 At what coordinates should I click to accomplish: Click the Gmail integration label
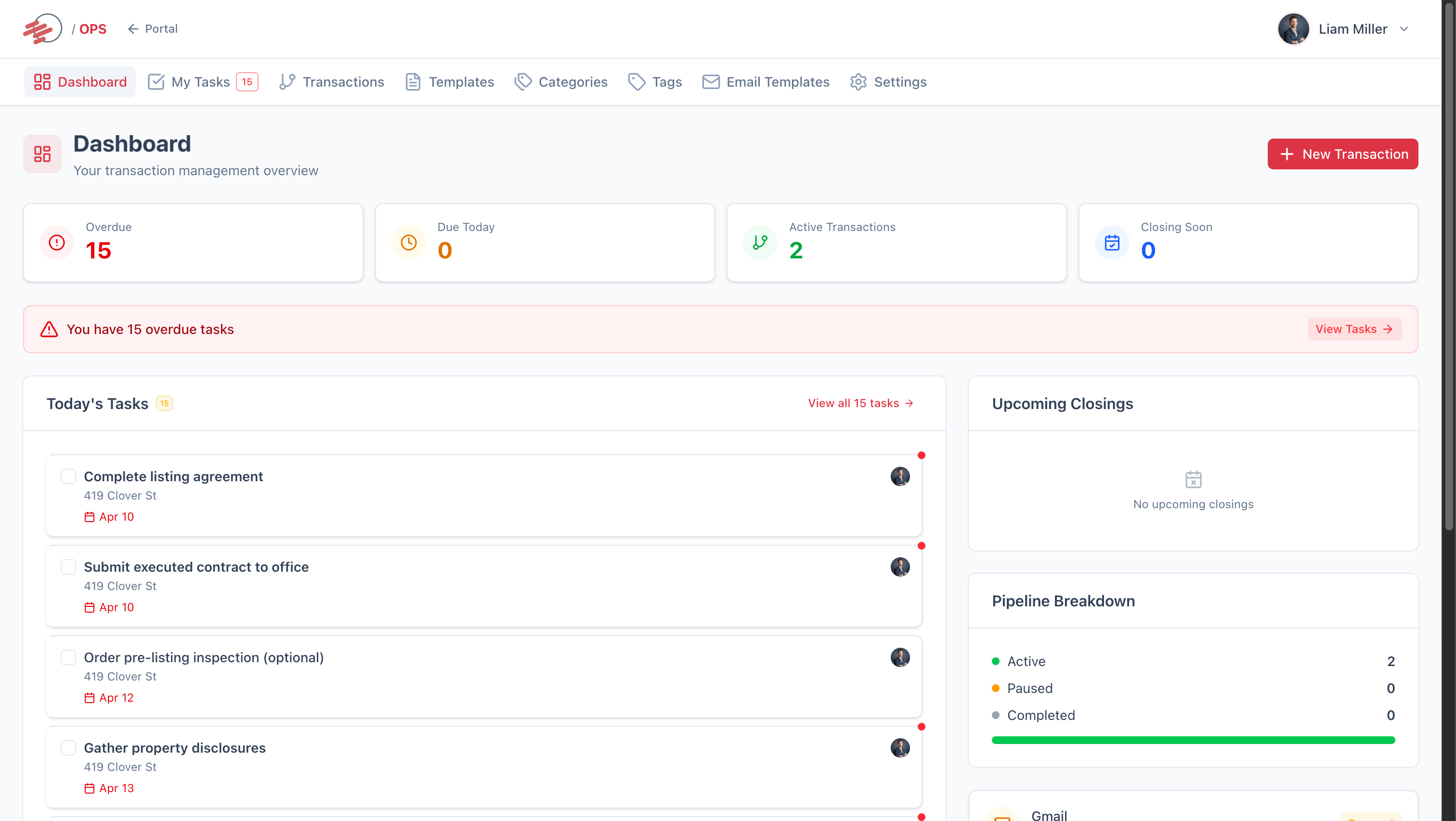(1049, 815)
